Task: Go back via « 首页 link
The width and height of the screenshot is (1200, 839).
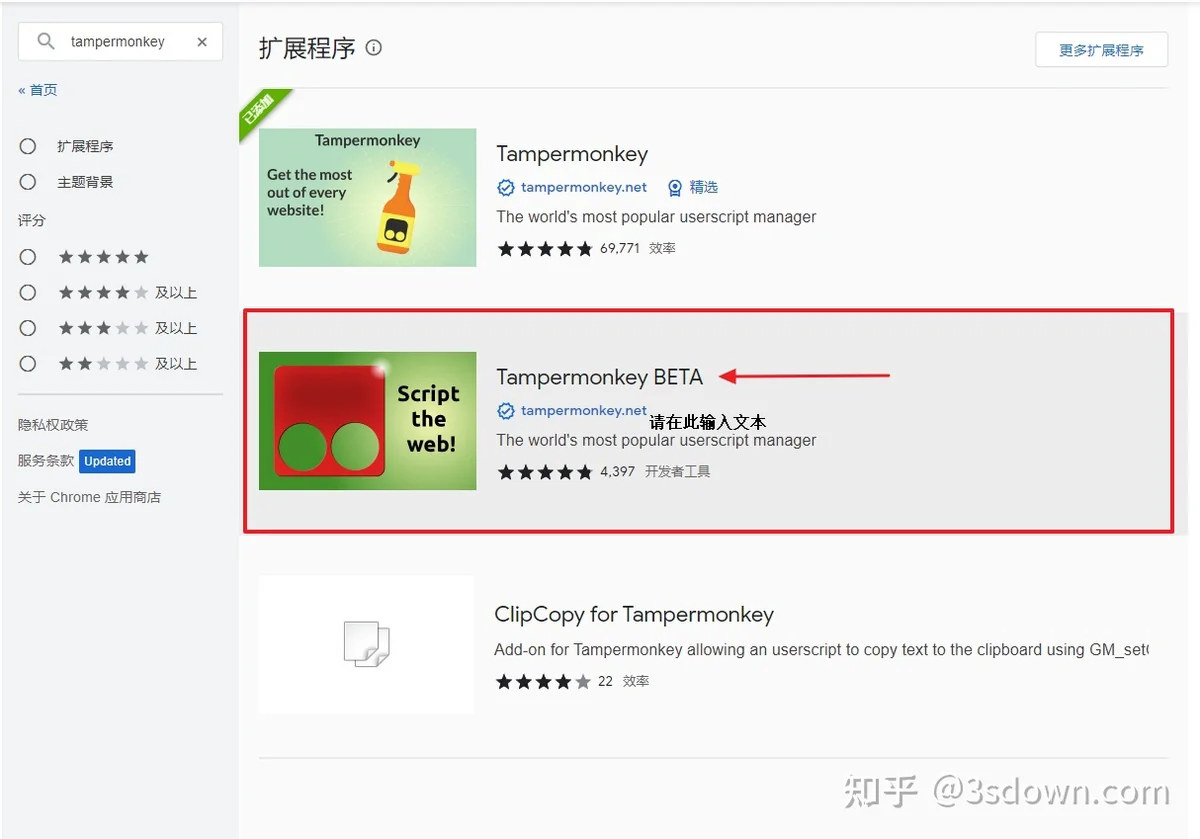Action: tap(38, 90)
